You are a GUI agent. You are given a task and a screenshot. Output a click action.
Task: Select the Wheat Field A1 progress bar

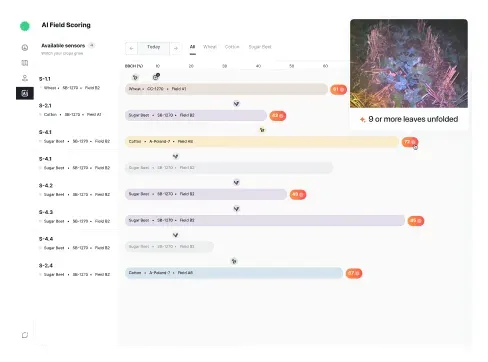point(227,89)
